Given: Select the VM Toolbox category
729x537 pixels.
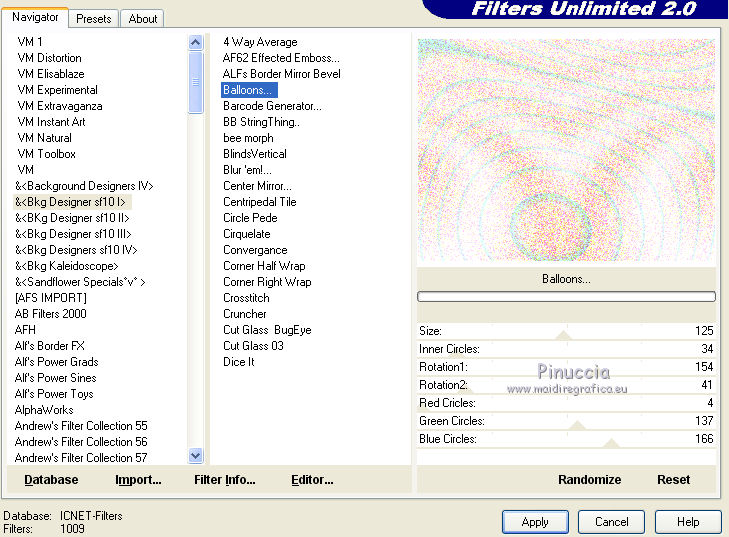Looking at the screenshot, I should (46, 154).
